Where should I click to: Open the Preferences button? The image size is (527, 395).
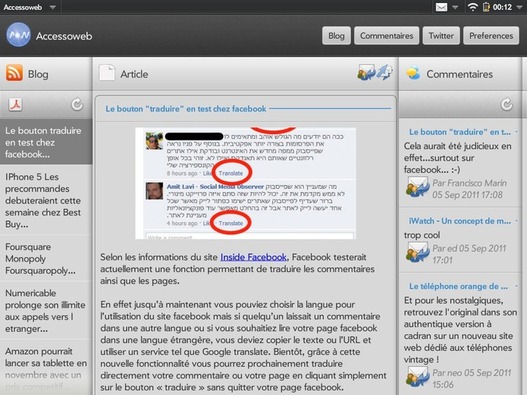(491, 36)
